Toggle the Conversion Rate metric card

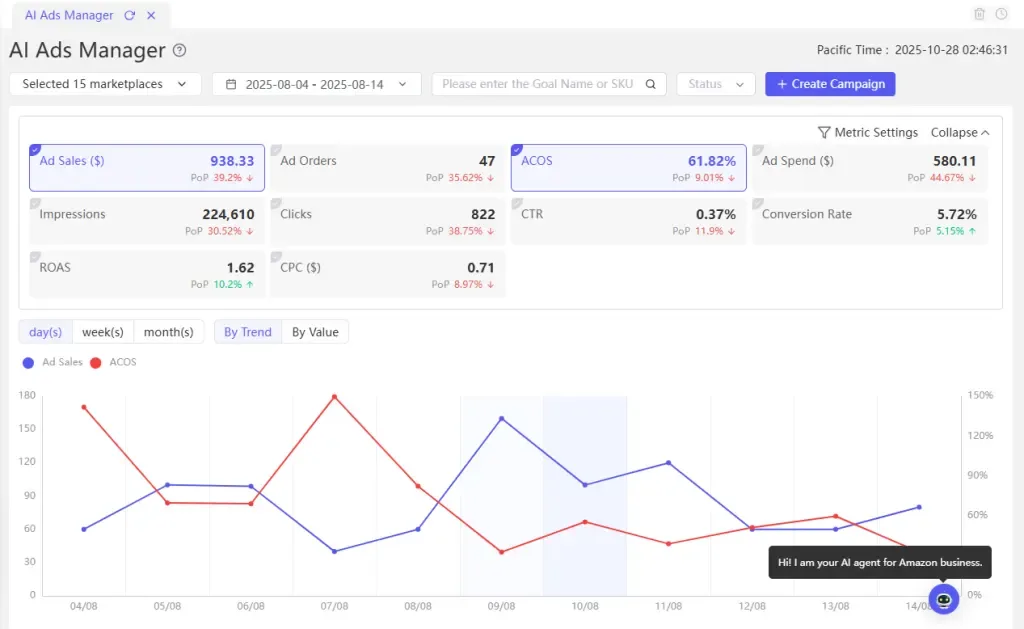tap(870, 221)
